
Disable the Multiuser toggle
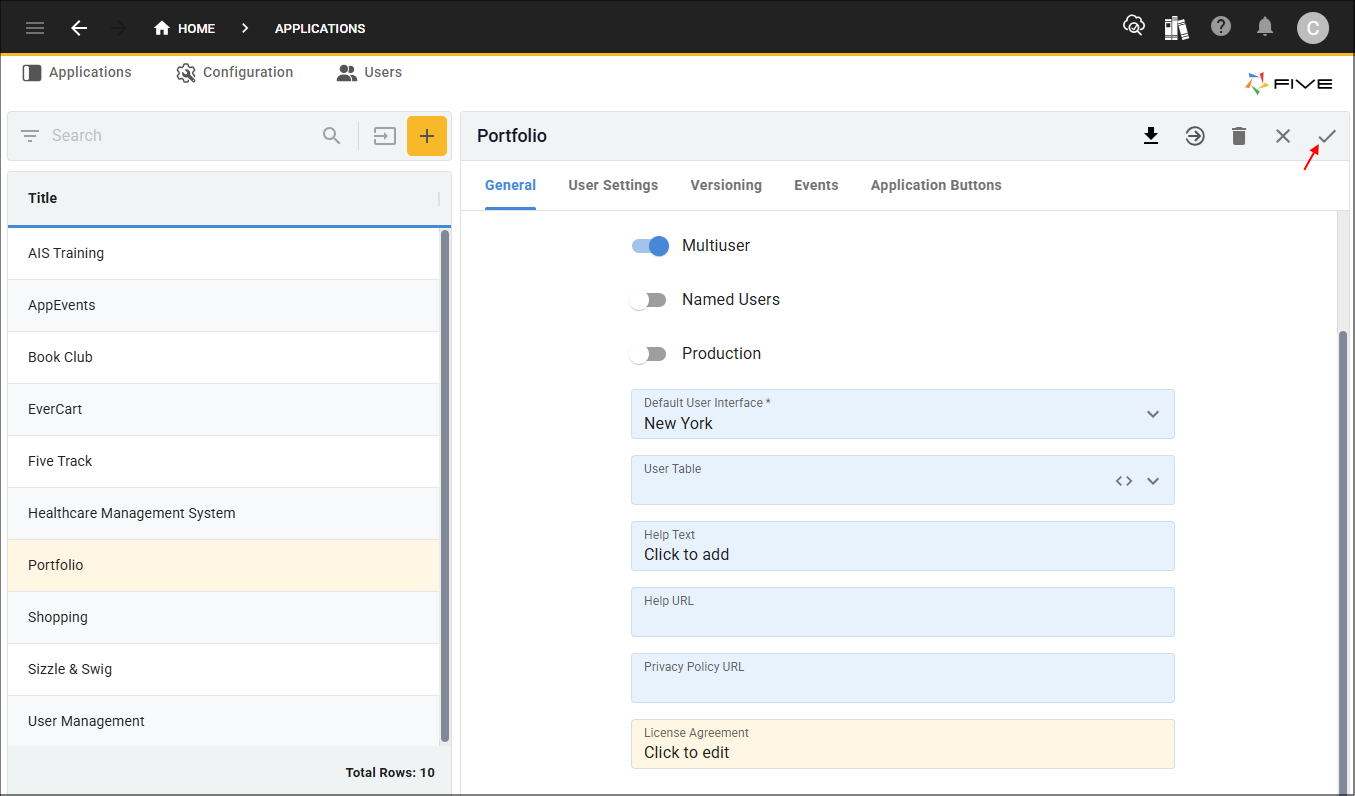pos(650,246)
